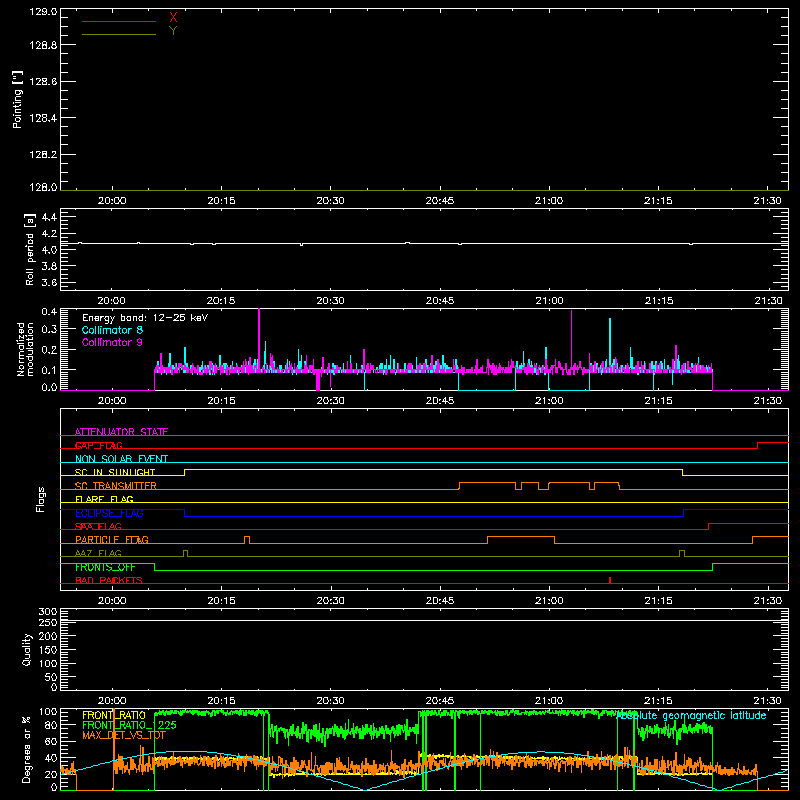
Task: Select the ECLIPSE_FLAG label
Action: click(109, 513)
